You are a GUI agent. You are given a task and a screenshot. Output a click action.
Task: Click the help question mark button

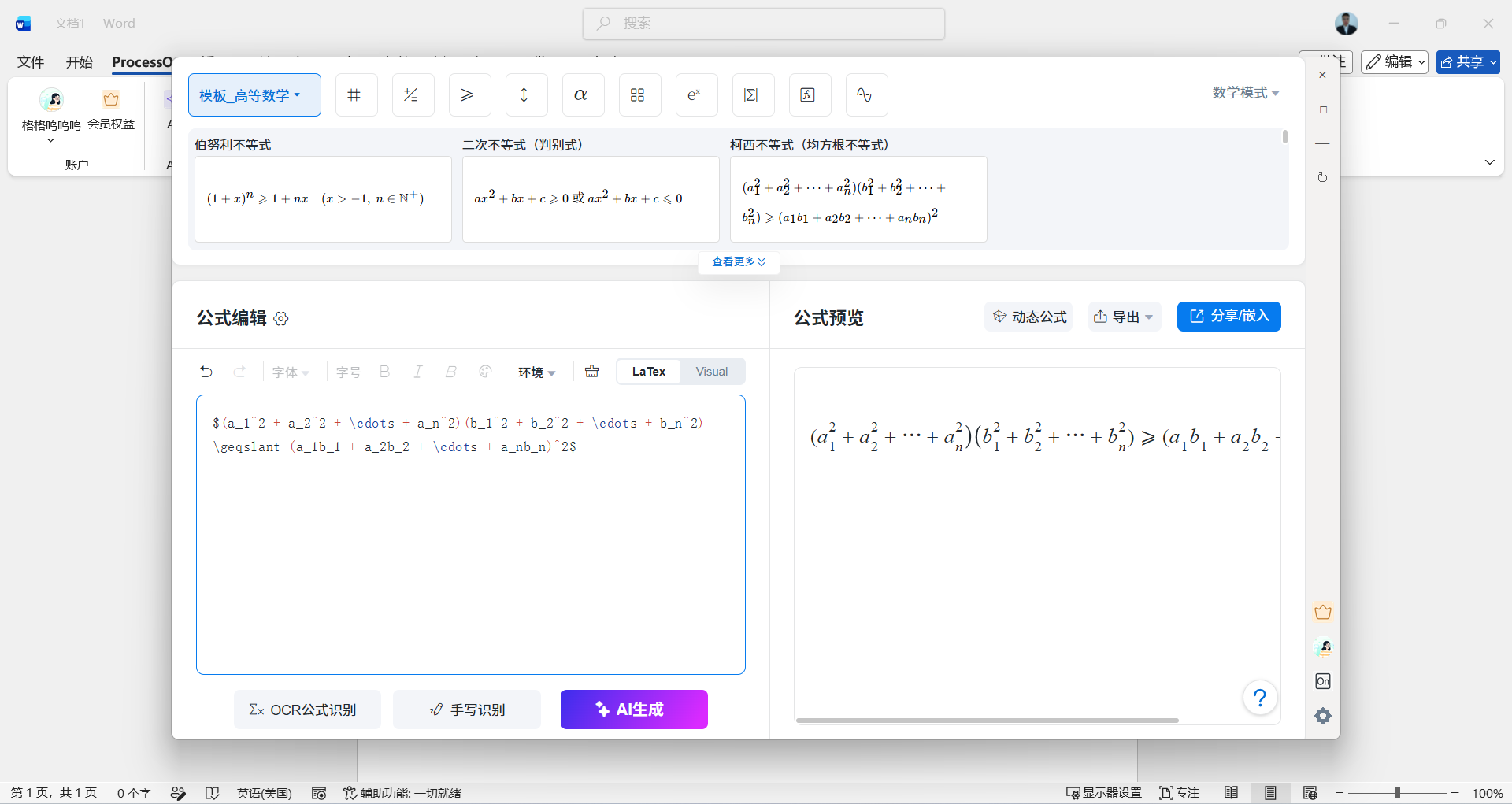(1260, 698)
